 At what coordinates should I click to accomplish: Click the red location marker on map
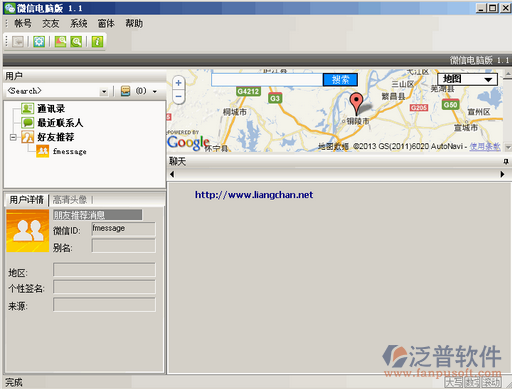point(356,103)
